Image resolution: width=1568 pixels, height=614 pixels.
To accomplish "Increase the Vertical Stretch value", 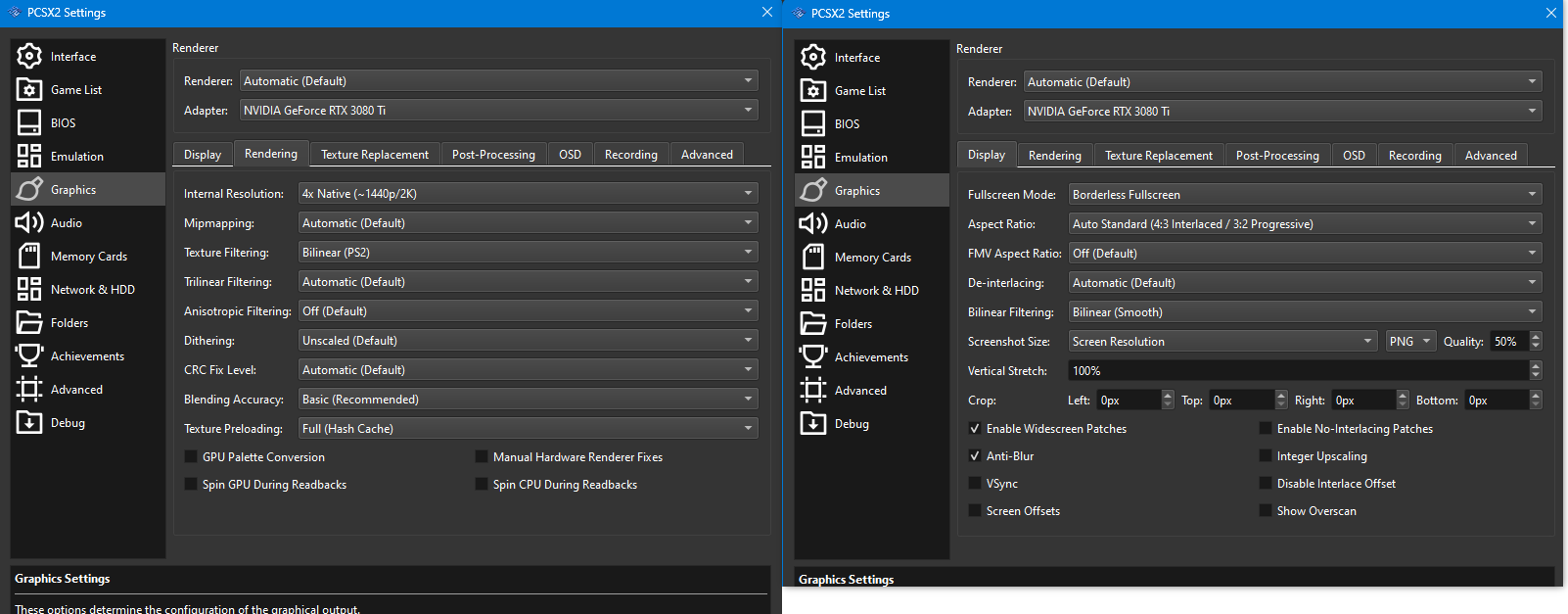I will point(1536,365).
